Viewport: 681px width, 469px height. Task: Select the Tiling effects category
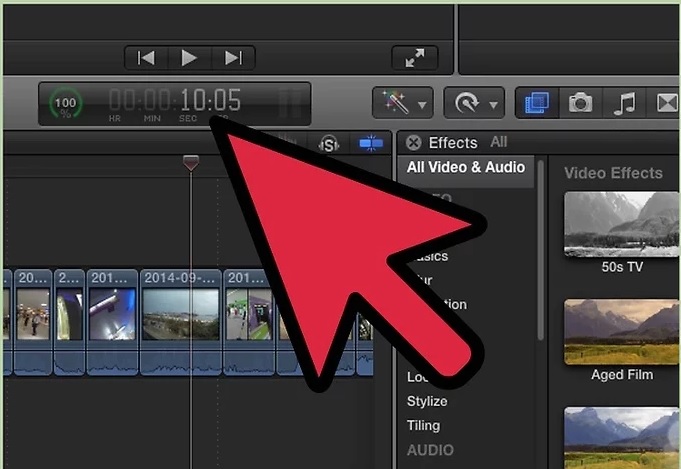[x=423, y=425]
